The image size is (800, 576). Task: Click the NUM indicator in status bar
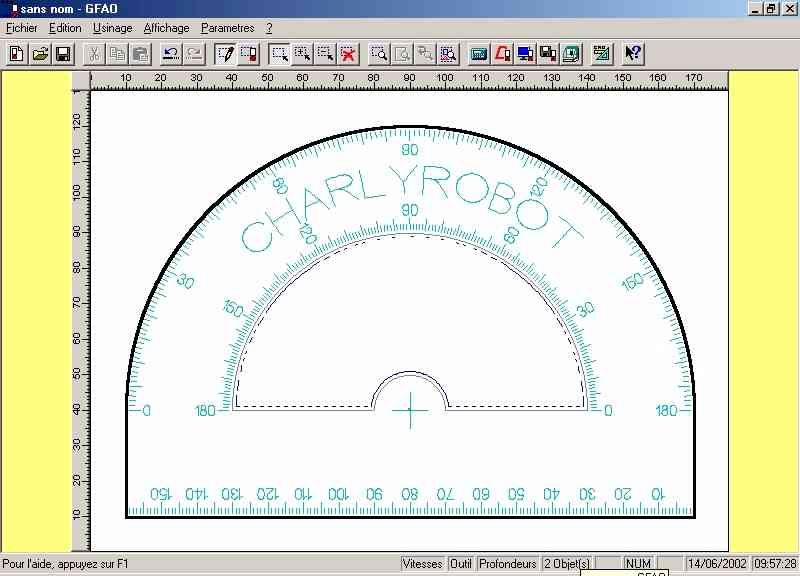638,564
